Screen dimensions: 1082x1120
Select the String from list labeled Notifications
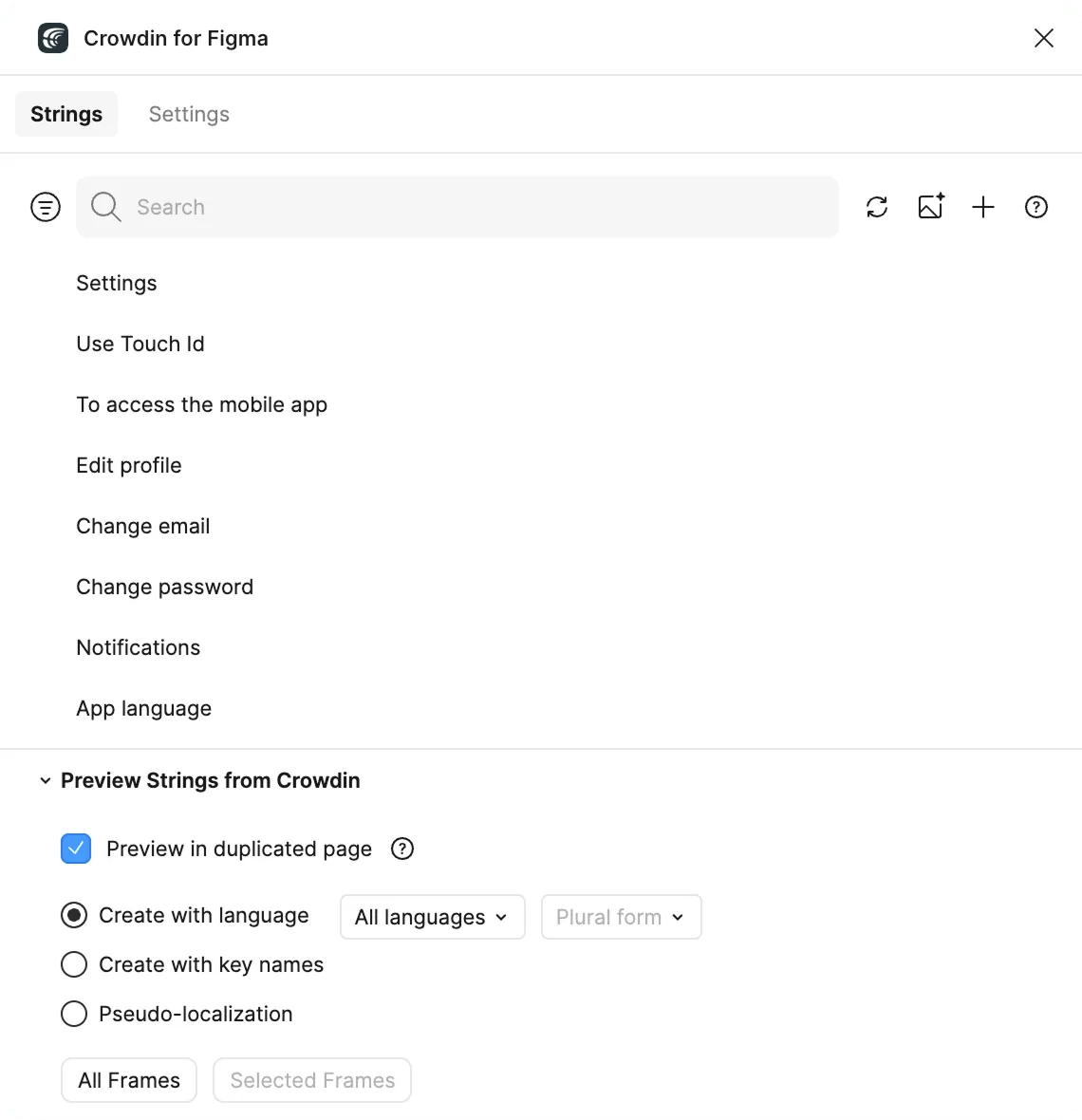pyautogui.click(x=138, y=647)
